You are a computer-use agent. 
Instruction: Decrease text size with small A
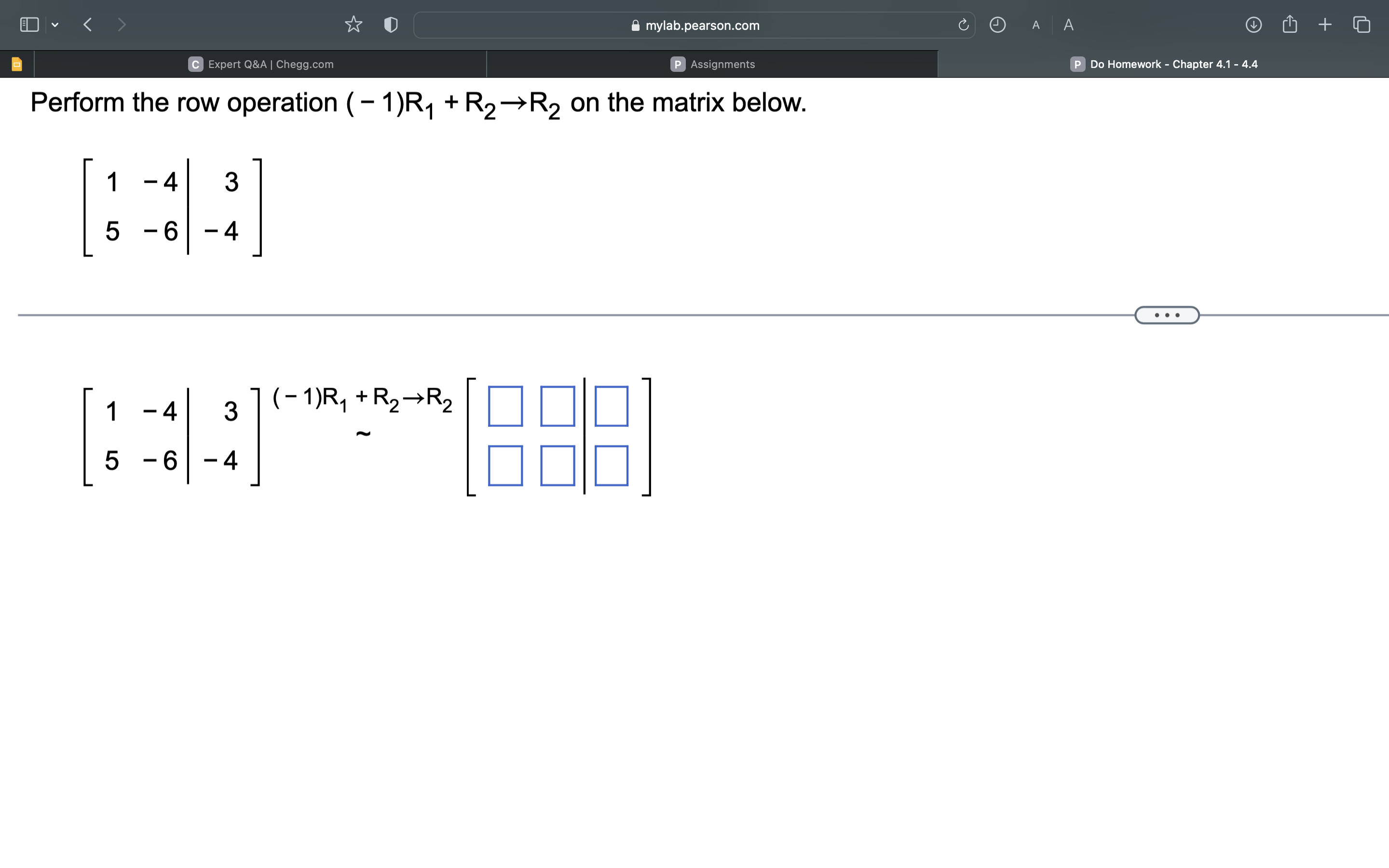pyautogui.click(x=1035, y=24)
